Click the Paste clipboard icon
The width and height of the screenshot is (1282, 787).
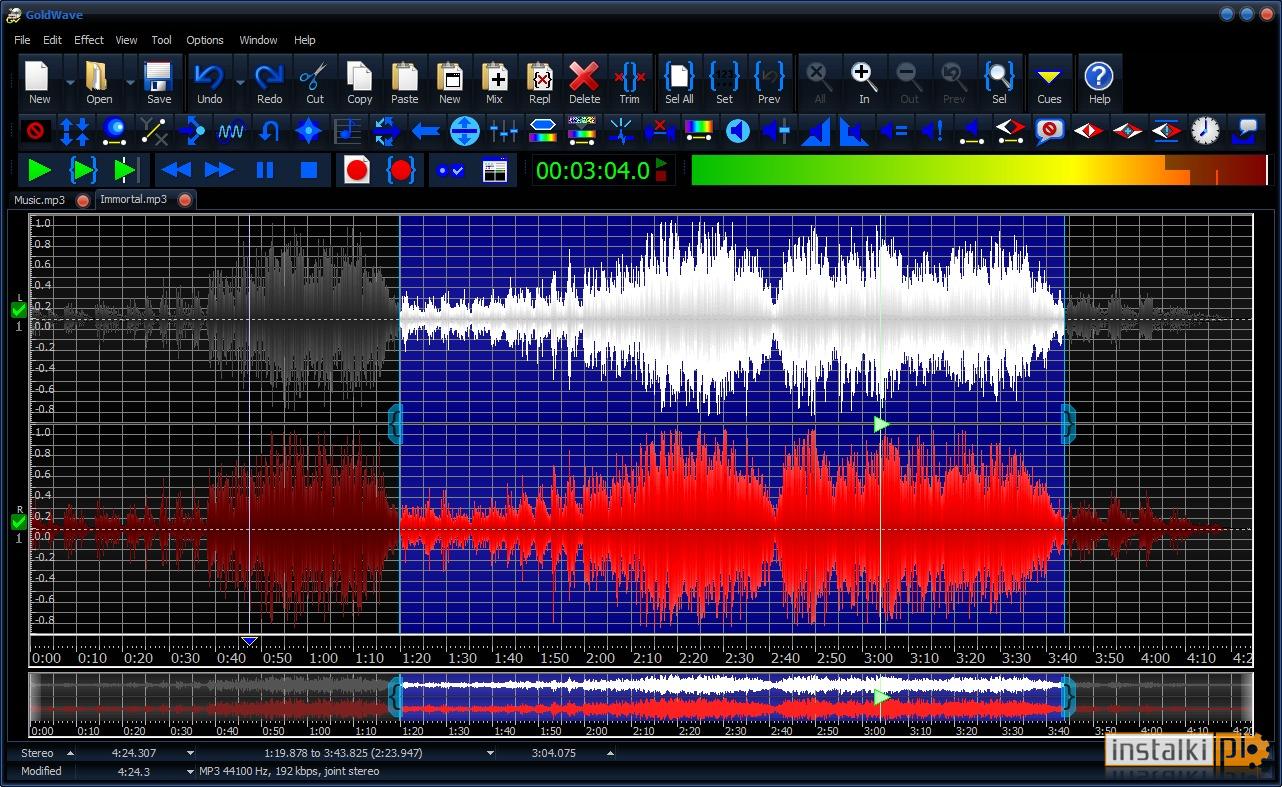(404, 82)
